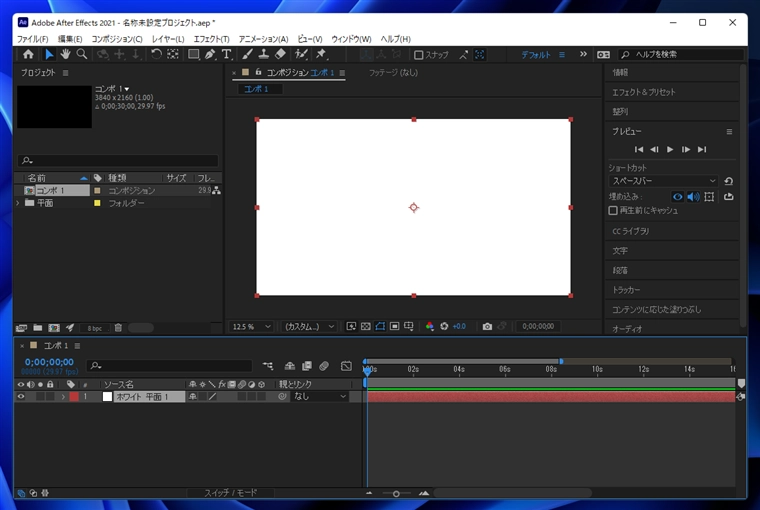760x510 pixels.
Task: Open the 編集(E) menu
Action: tap(70, 39)
